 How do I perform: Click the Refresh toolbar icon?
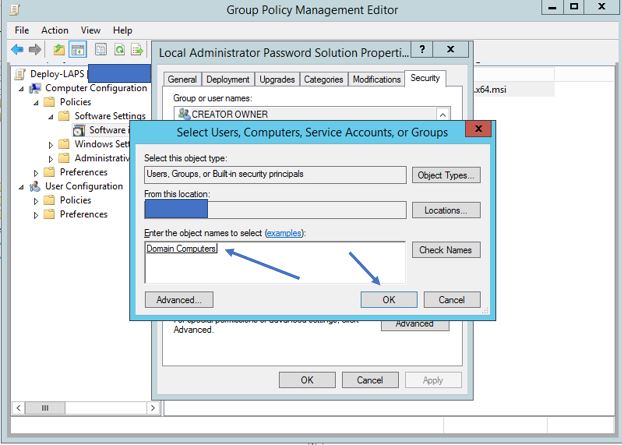(119, 50)
